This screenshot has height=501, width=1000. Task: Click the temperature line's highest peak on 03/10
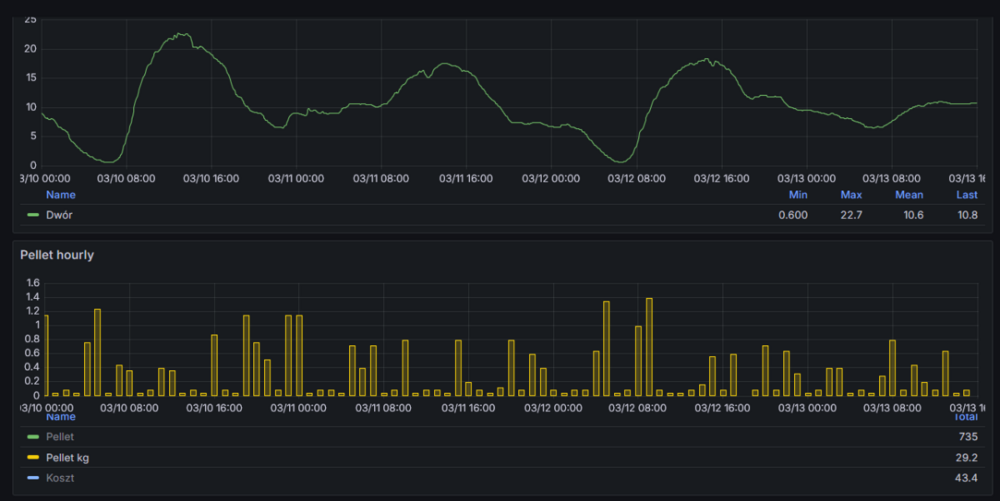(180, 35)
